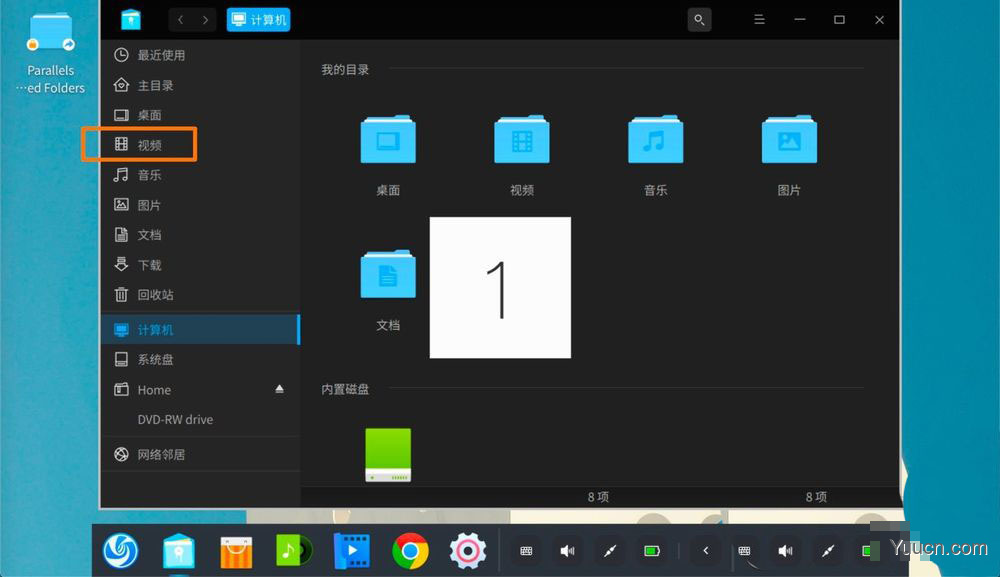Open Control Center from the dock

click(467, 550)
